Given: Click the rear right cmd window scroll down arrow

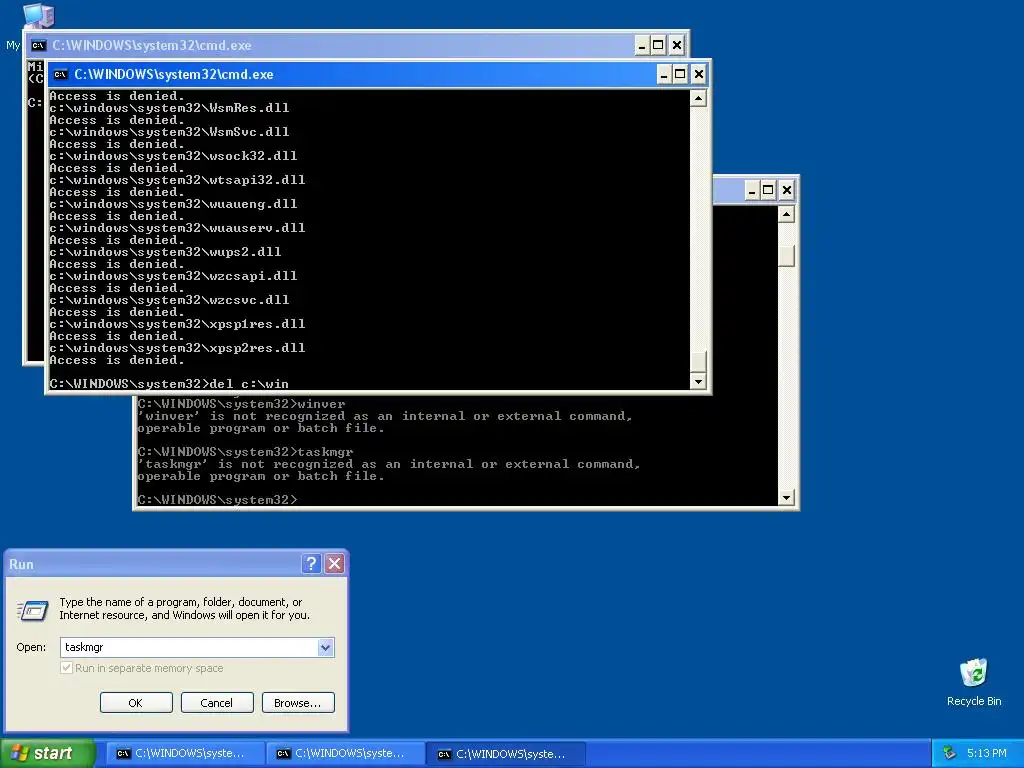Looking at the screenshot, I should (x=786, y=498).
